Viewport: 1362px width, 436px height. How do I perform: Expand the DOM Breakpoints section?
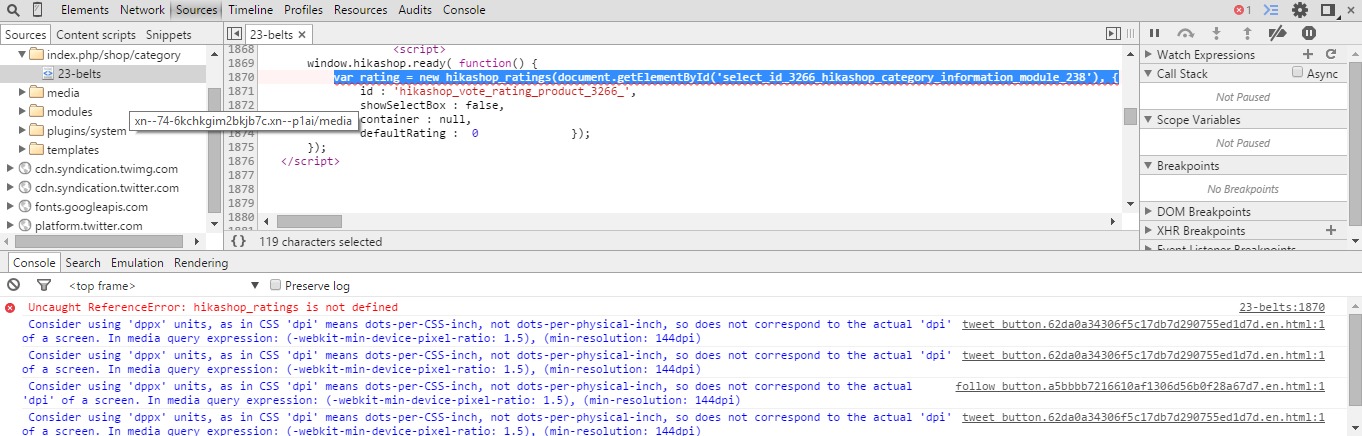pos(1148,211)
